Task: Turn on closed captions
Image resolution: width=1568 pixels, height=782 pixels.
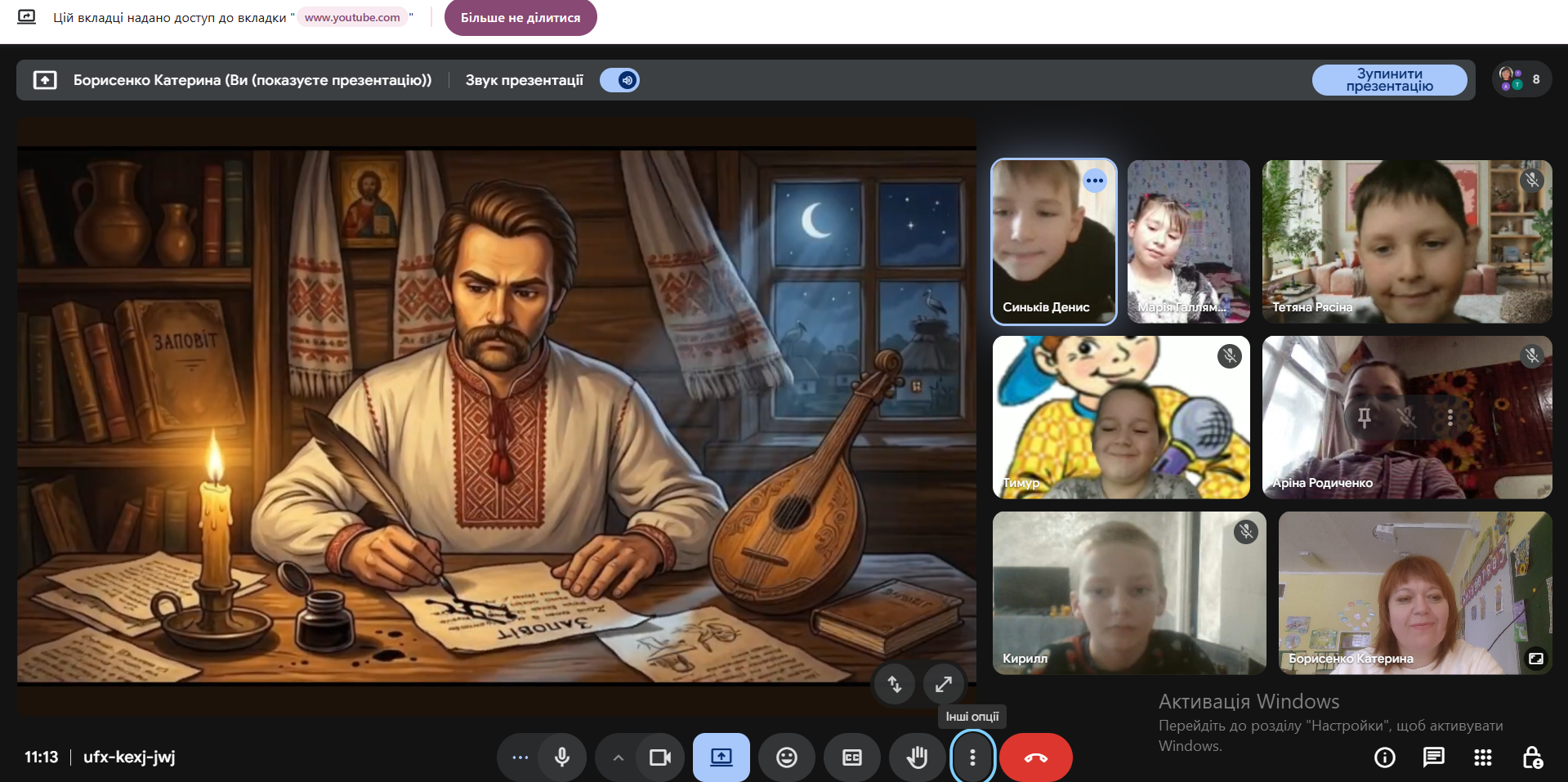Action: [851, 757]
